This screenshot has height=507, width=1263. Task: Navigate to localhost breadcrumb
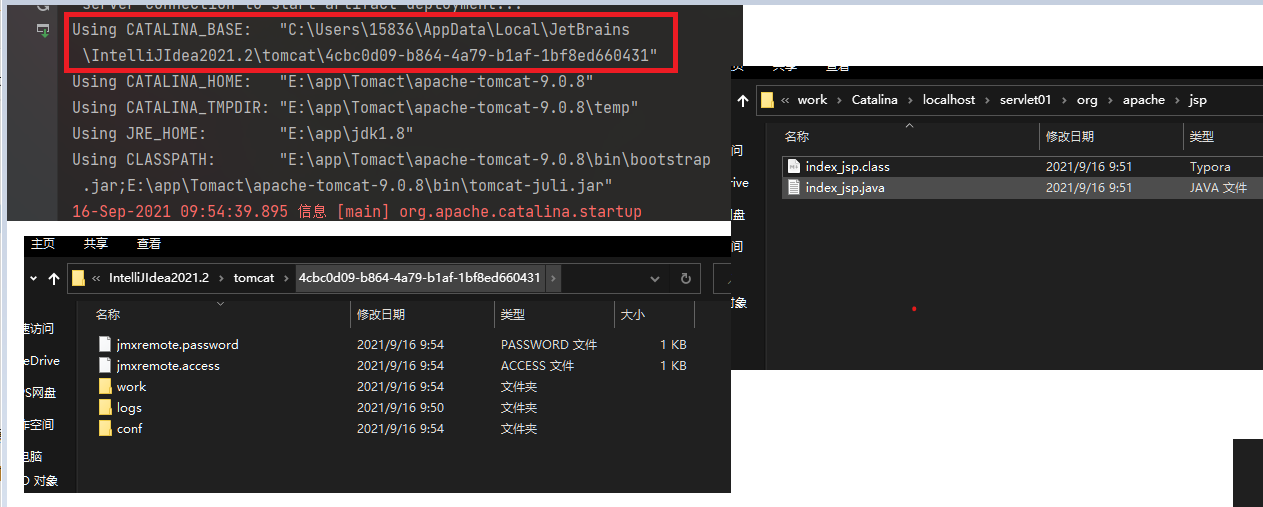949,100
